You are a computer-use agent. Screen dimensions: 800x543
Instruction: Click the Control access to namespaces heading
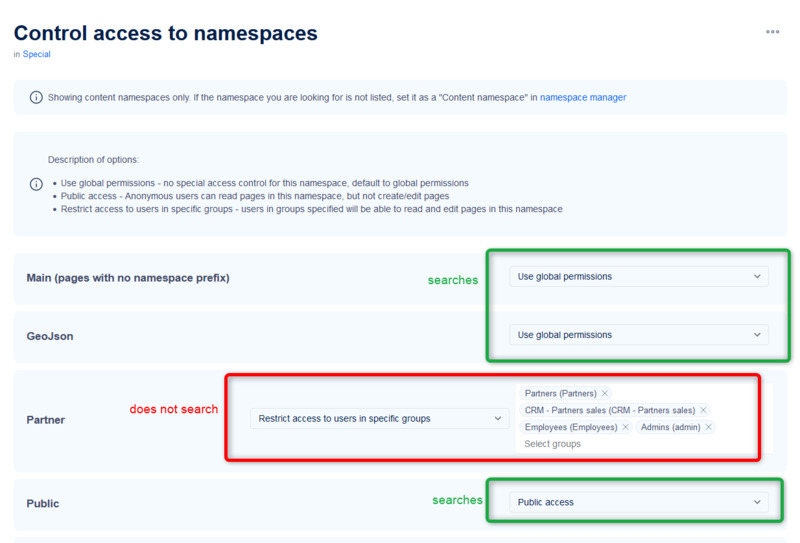point(166,33)
